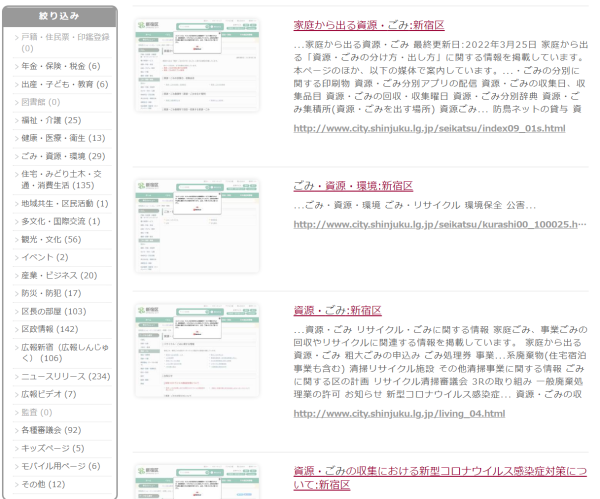Filter by その他 (12)

(x=43, y=484)
